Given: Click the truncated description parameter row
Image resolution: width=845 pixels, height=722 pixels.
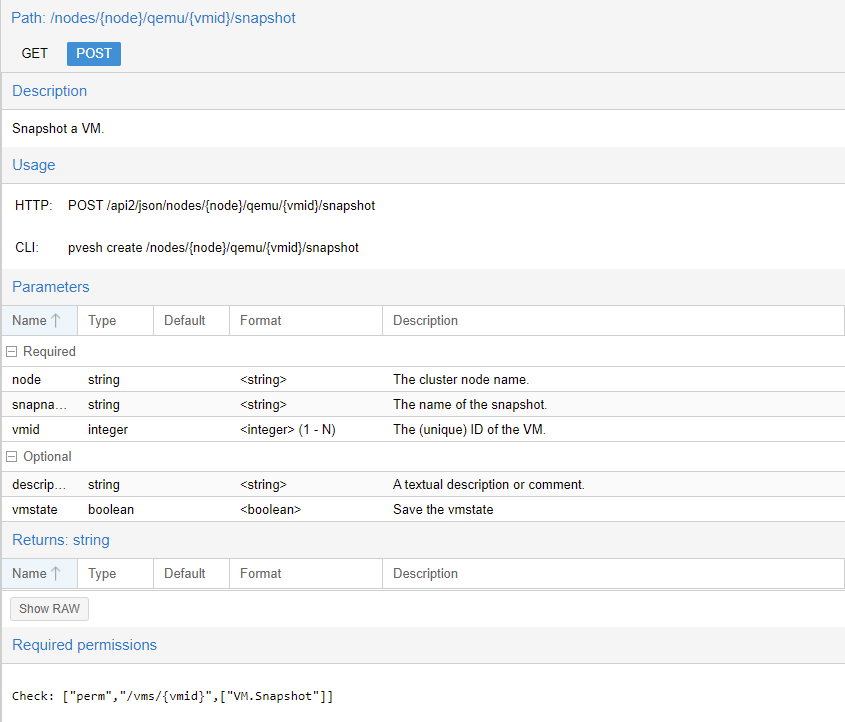Looking at the screenshot, I should coord(40,485).
